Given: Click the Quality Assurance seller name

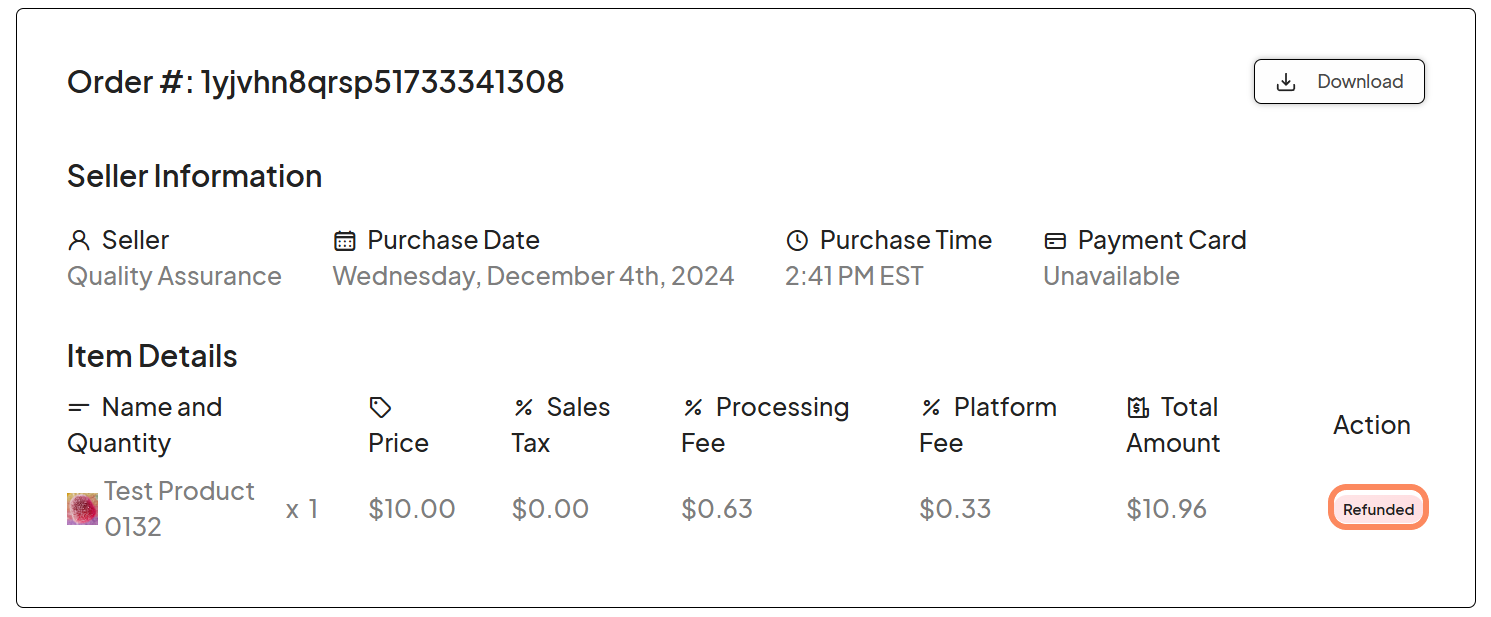Looking at the screenshot, I should (174, 276).
